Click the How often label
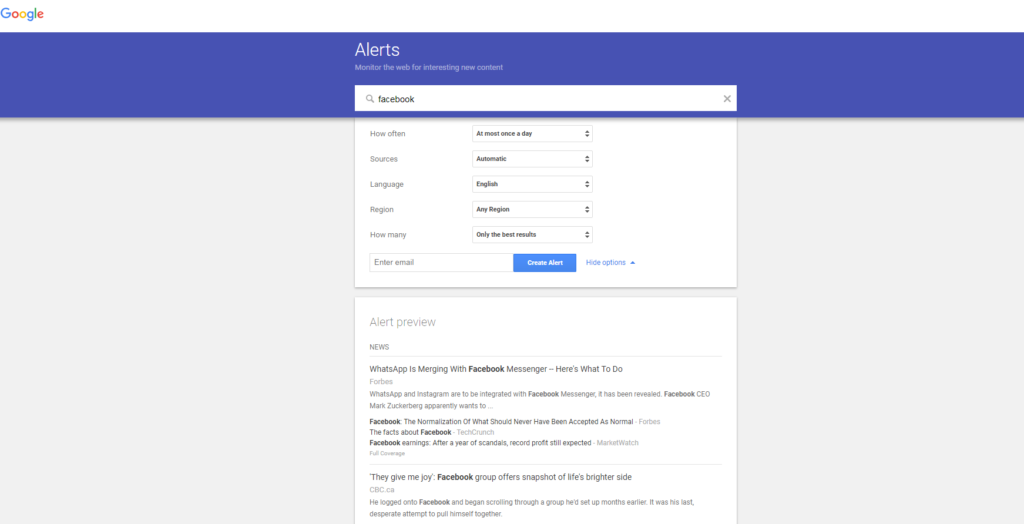Screen dimensions: 1024x524 pyautogui.click(x=387, y=134)
